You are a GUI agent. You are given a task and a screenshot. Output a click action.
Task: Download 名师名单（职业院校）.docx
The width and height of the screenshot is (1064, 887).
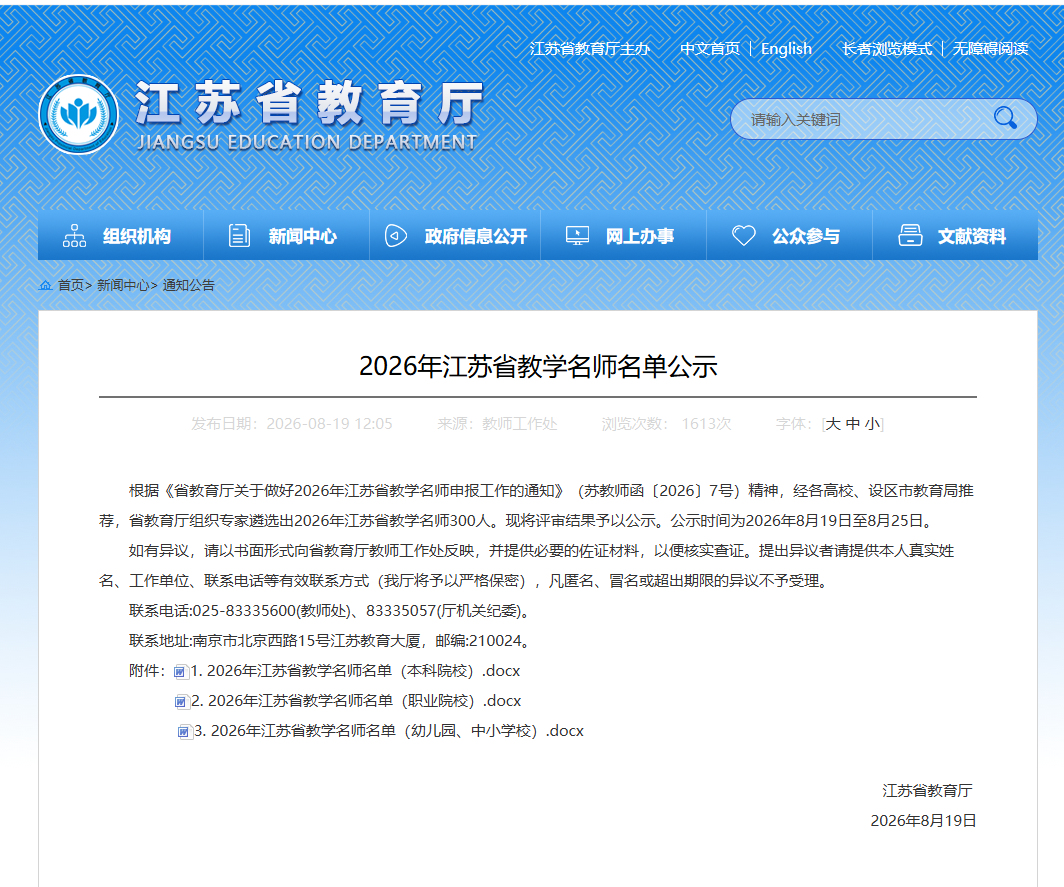356,701
